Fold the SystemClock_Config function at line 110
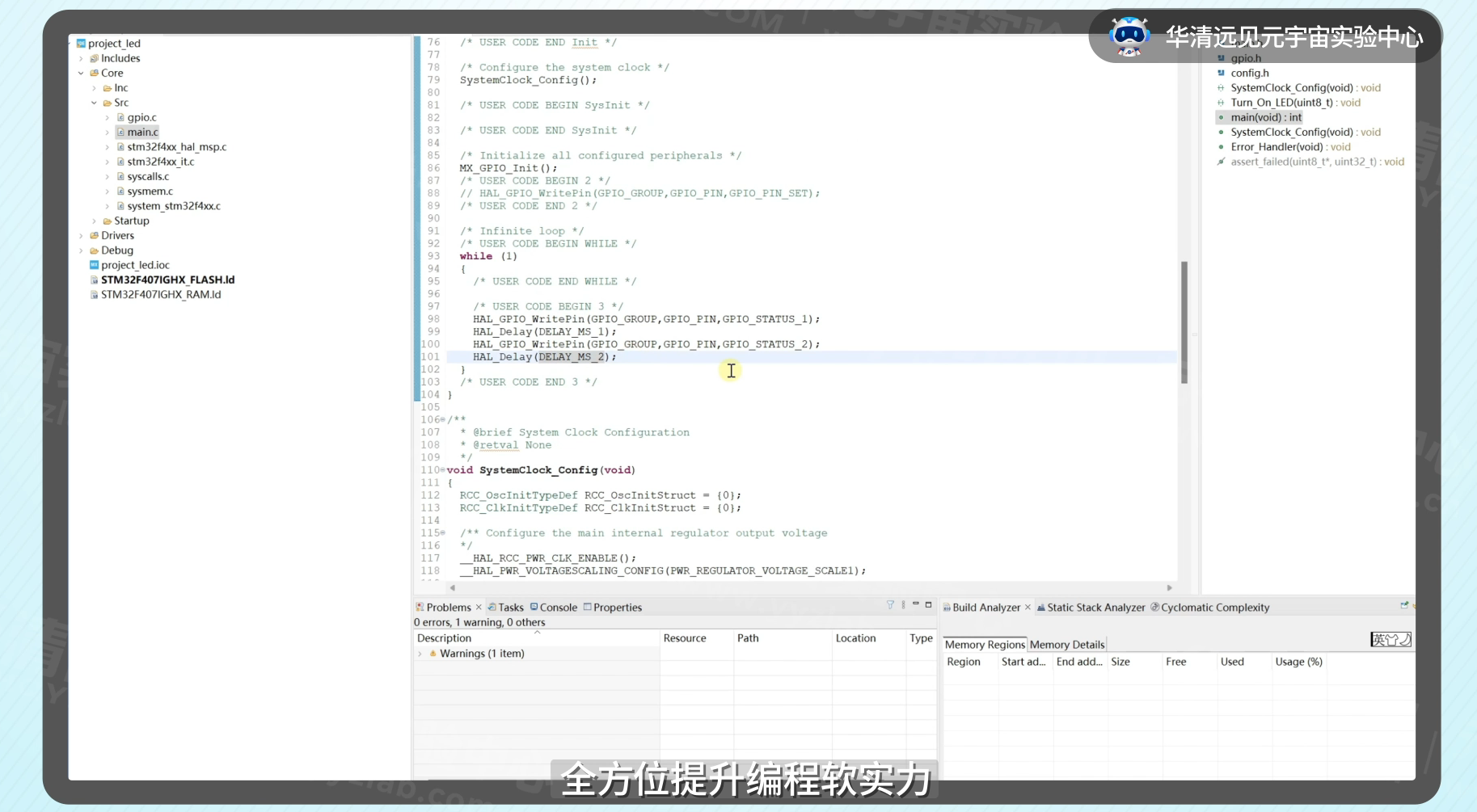The width and height of the screenshot is (1477, 812). click(x=443, y=470)
